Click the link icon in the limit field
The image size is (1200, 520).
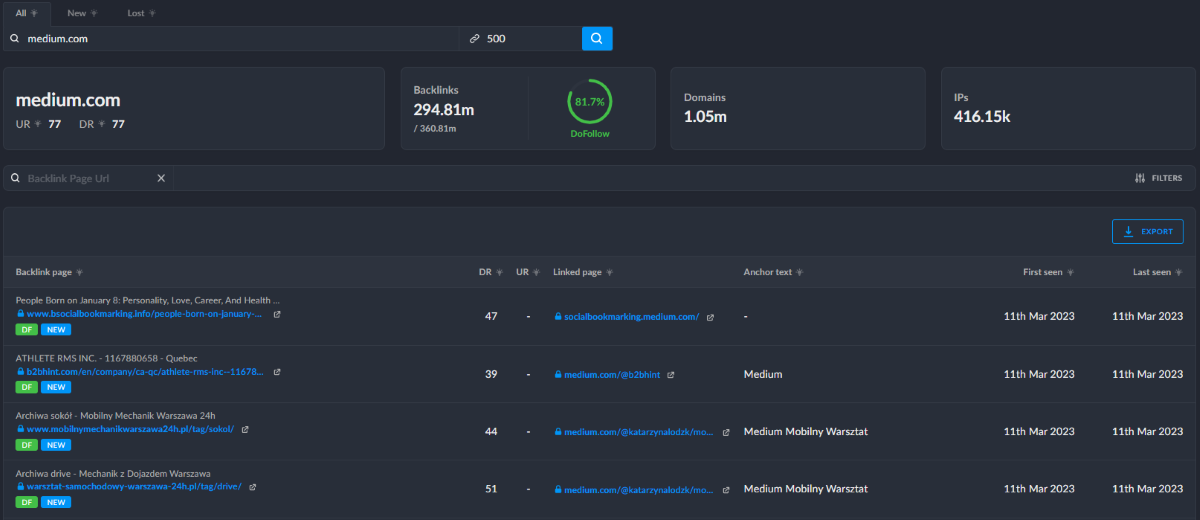[475, 38]
